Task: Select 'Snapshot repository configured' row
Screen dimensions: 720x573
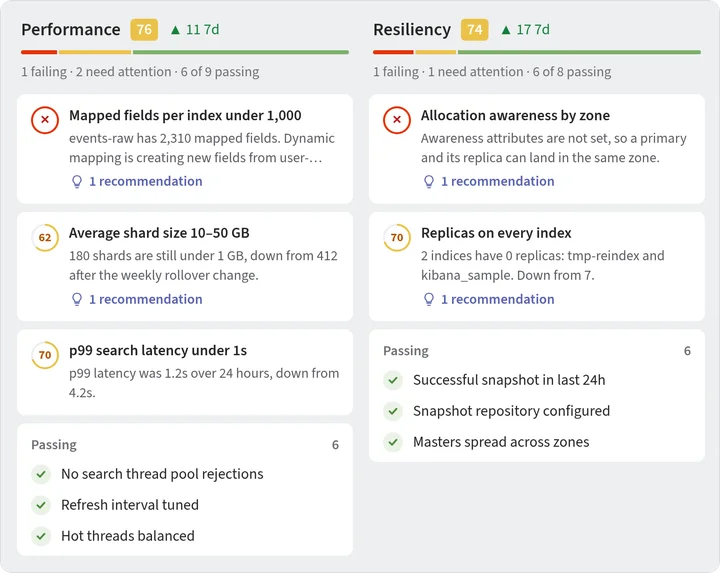Action: click(537, 411)
